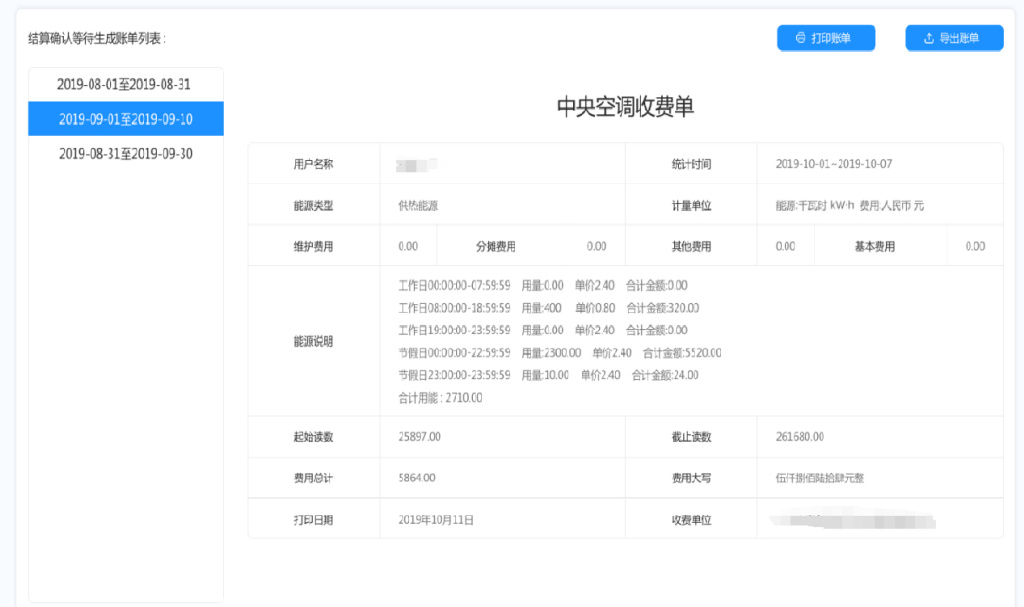Click the 工作日19:00:00-23:59:59 usage line
Screen dimensions: 1024x607
click(x=543, y=330)
